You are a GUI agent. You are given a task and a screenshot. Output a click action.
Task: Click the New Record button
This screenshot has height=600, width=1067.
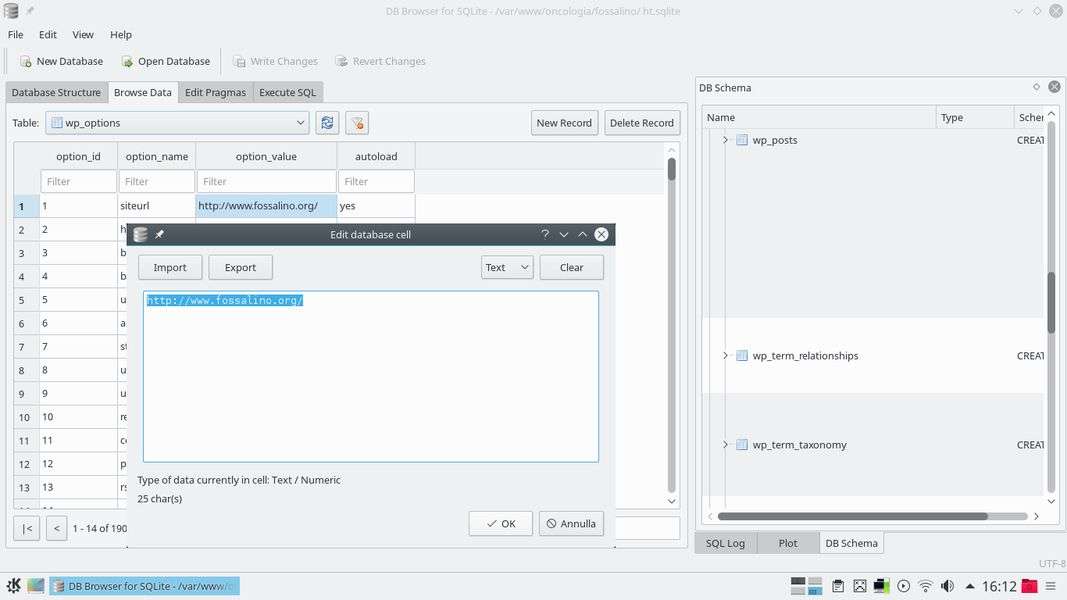click(564, 123)
